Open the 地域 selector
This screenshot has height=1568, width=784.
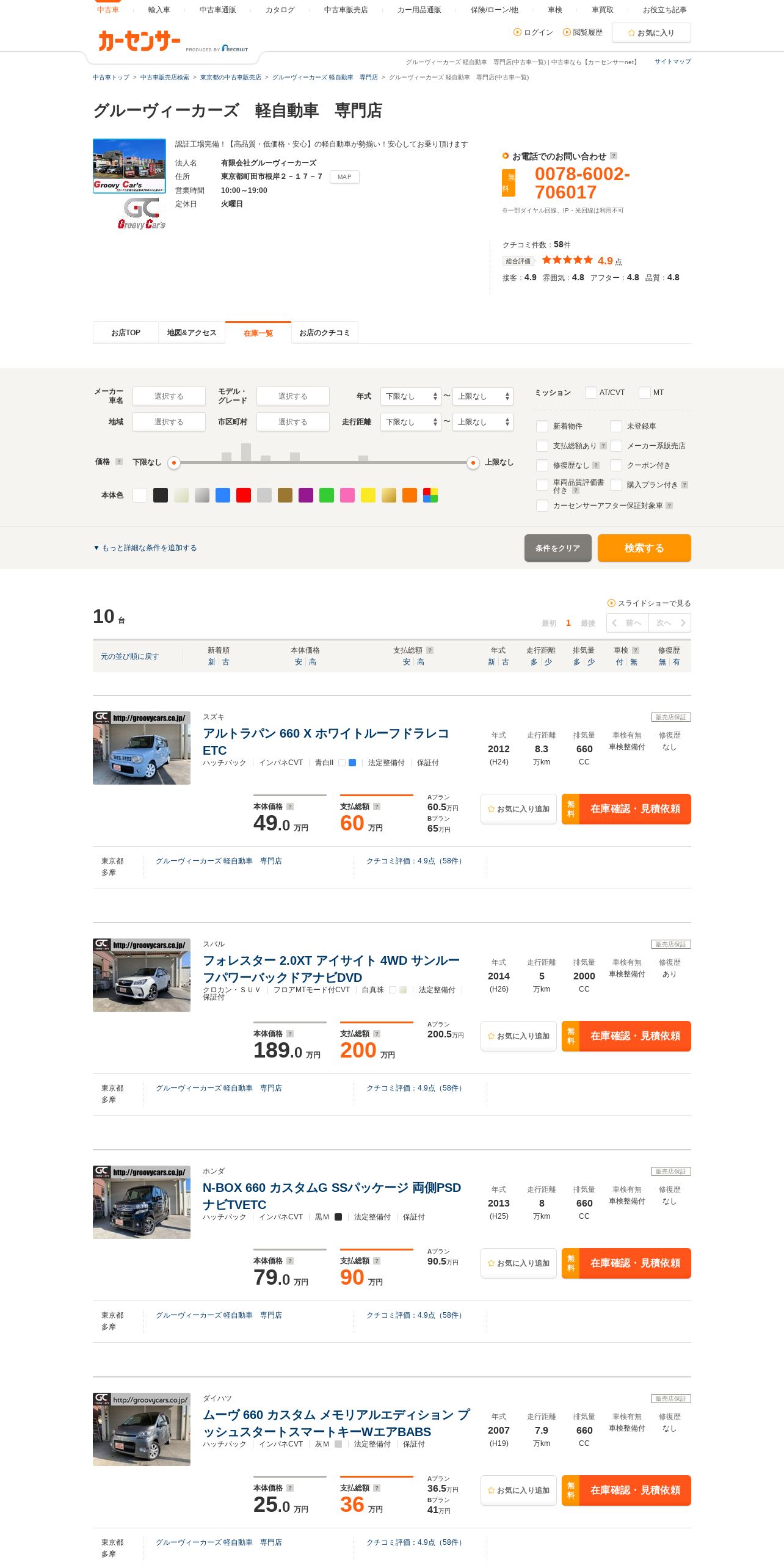pos(169,422)
